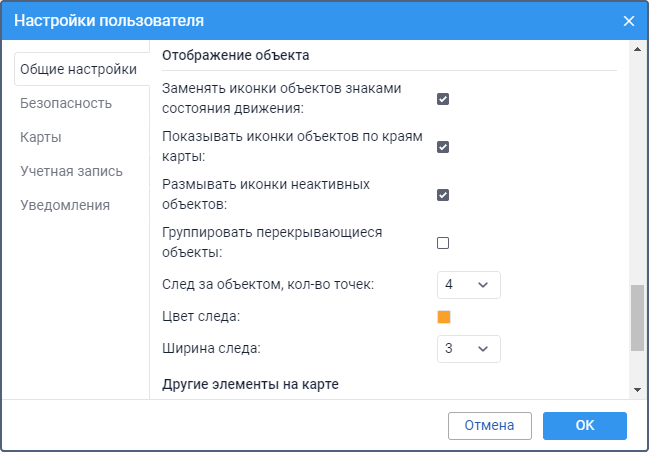
Task: Click the scrollbar down arrow
Action: coord(637,390)
